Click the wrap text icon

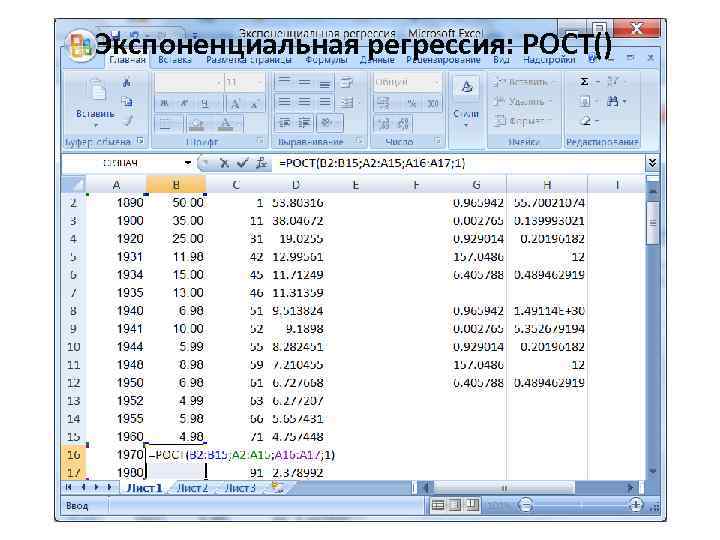tap(347, 82)
